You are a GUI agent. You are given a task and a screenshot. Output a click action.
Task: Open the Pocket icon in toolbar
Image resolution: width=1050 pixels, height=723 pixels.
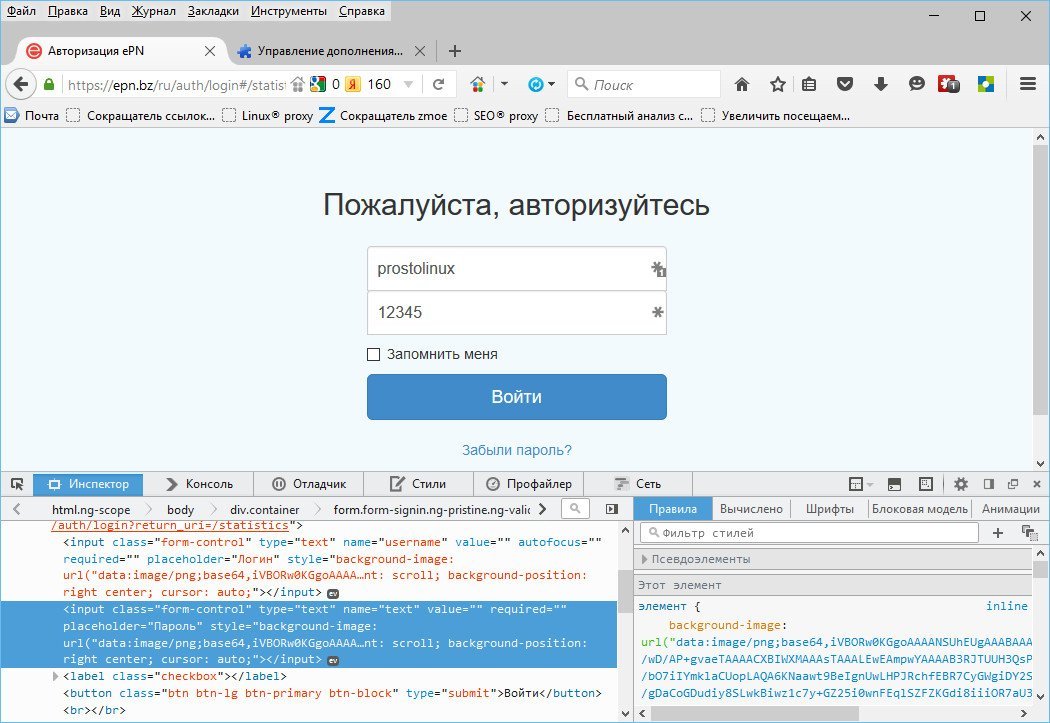[x=845, y=85]
